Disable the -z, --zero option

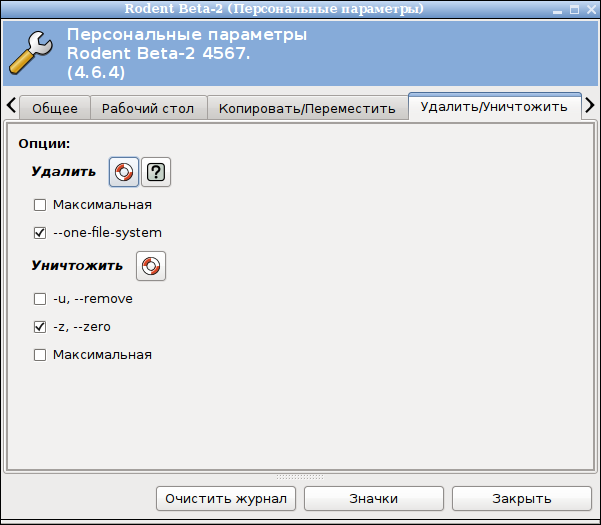pos(40,327)
